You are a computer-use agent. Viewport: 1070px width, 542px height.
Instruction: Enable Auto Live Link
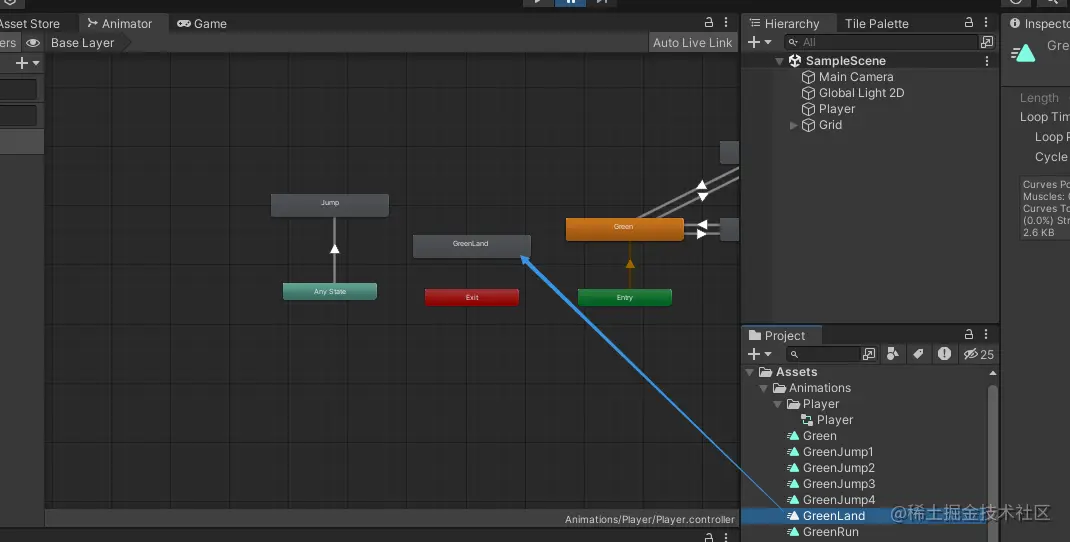point(692,42)
